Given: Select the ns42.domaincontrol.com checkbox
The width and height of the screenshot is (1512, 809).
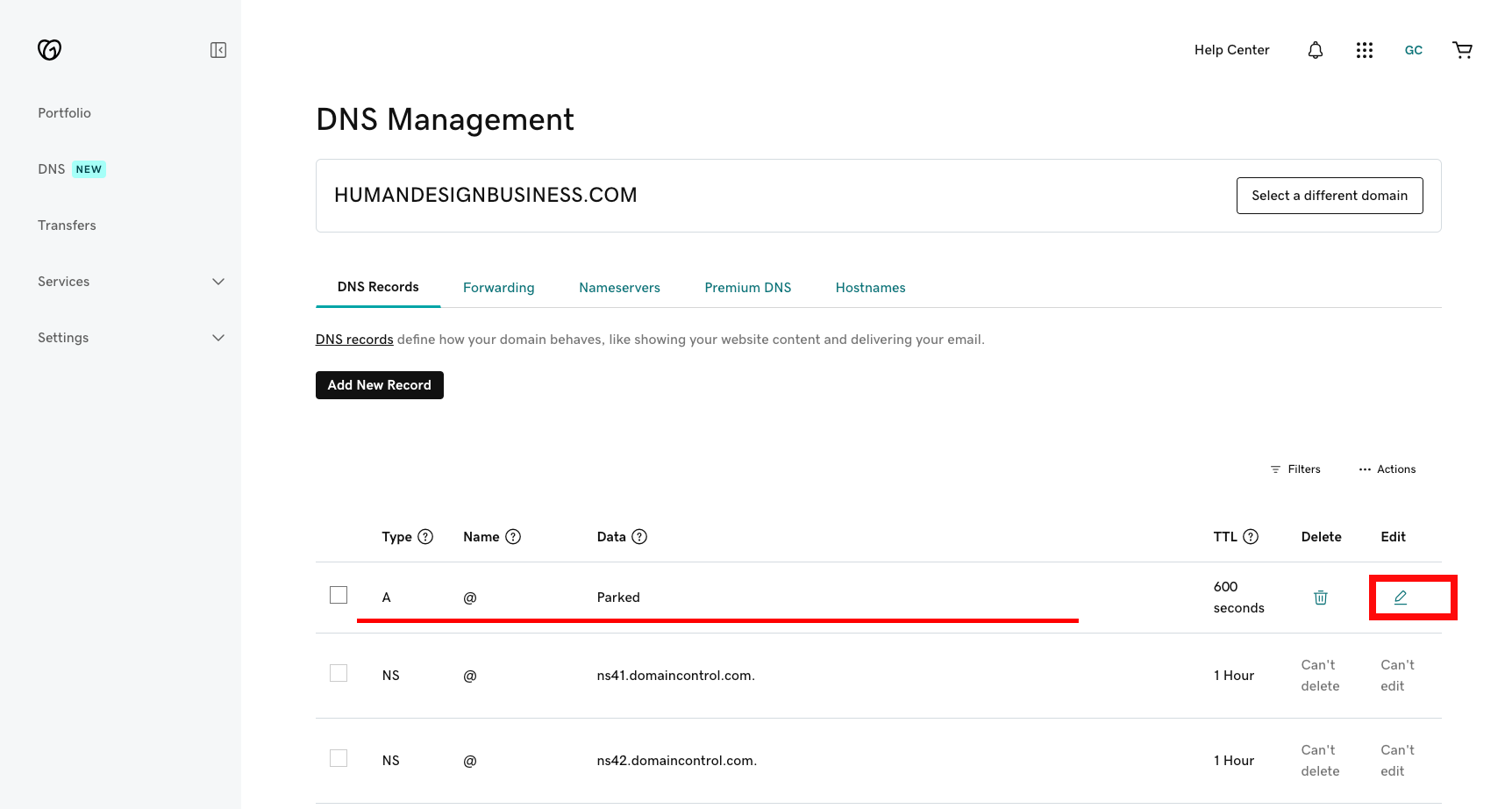Looking at the screenshot, I should (x=339, y=758).
